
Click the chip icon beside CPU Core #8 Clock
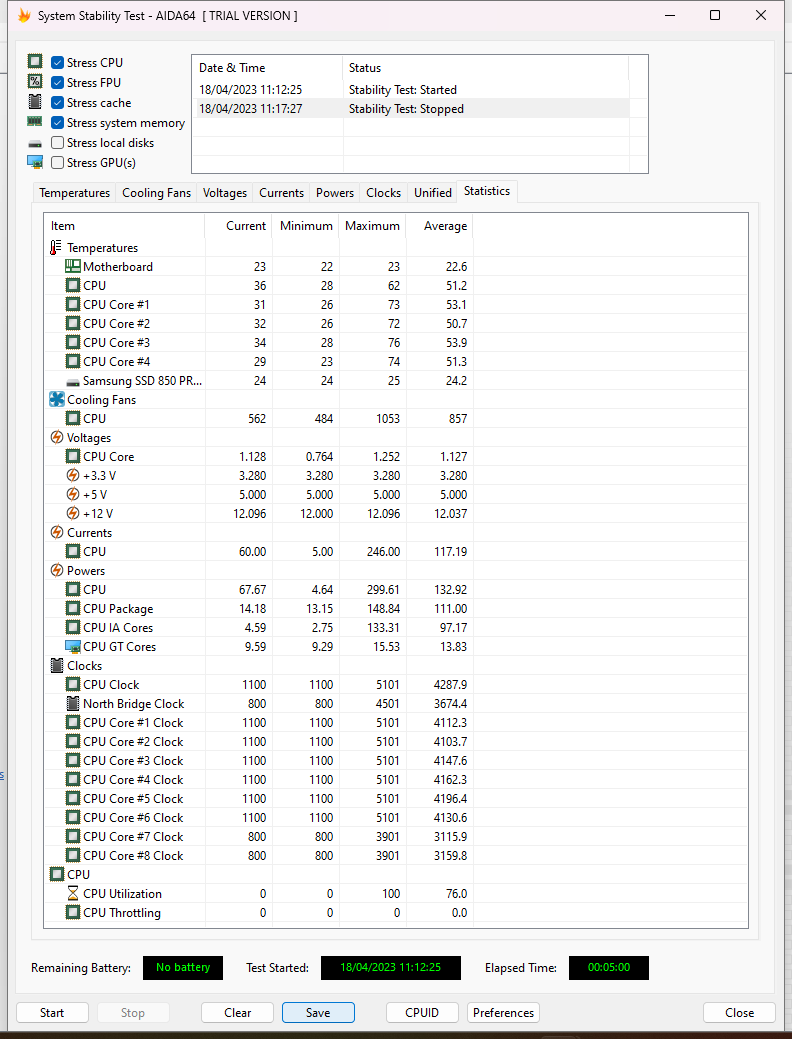click(73, 855)
